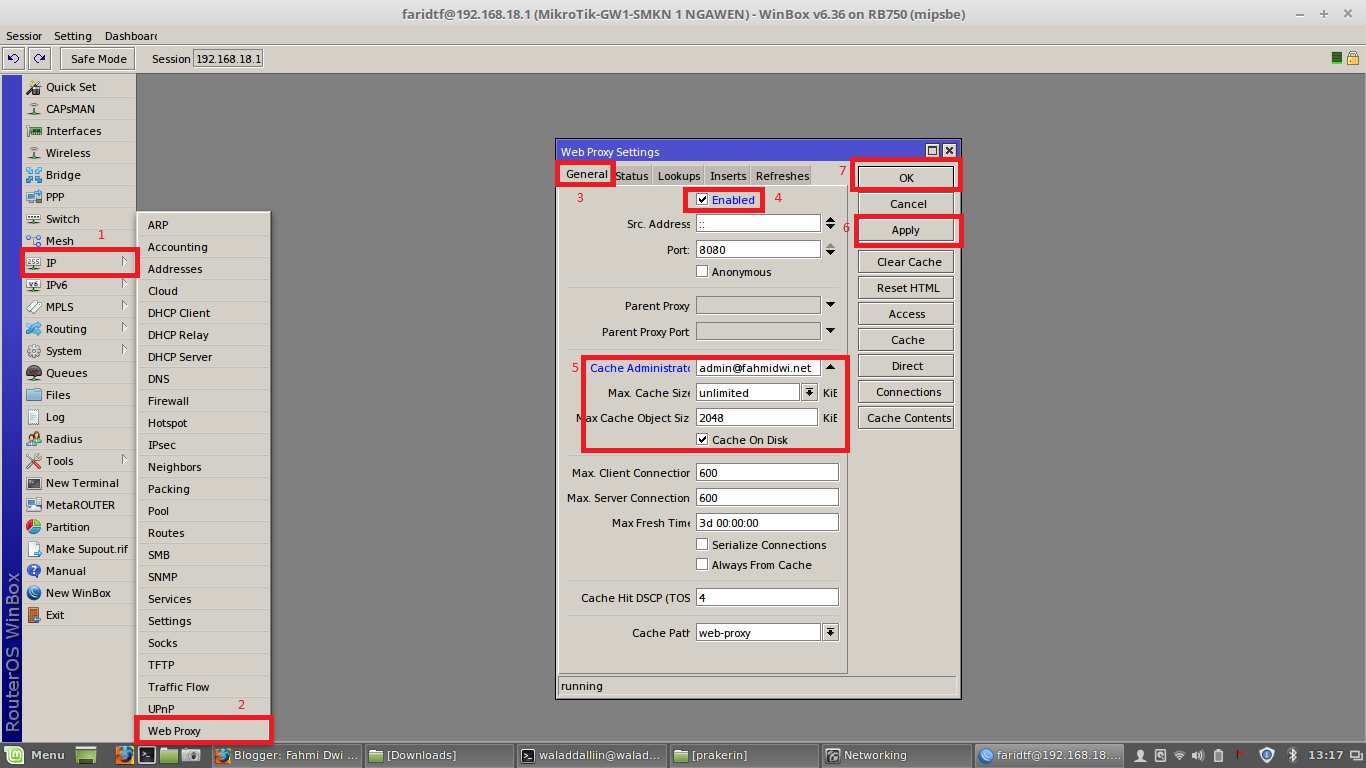Image resolution: width=1366 pixels, height=768 pixels.
Task: Toggle the Safe Mode button
Action: pyautogui.click(x=99, y=59)
